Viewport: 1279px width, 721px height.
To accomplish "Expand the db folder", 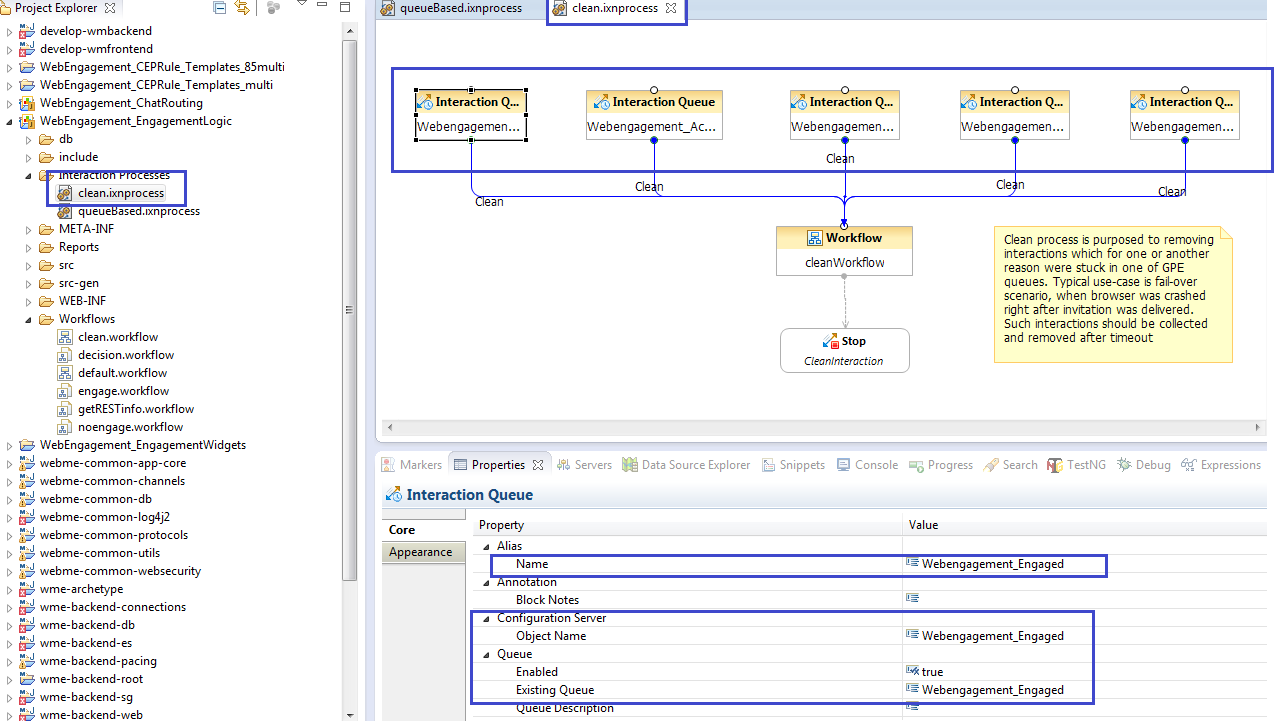I will tap(29, 139).
